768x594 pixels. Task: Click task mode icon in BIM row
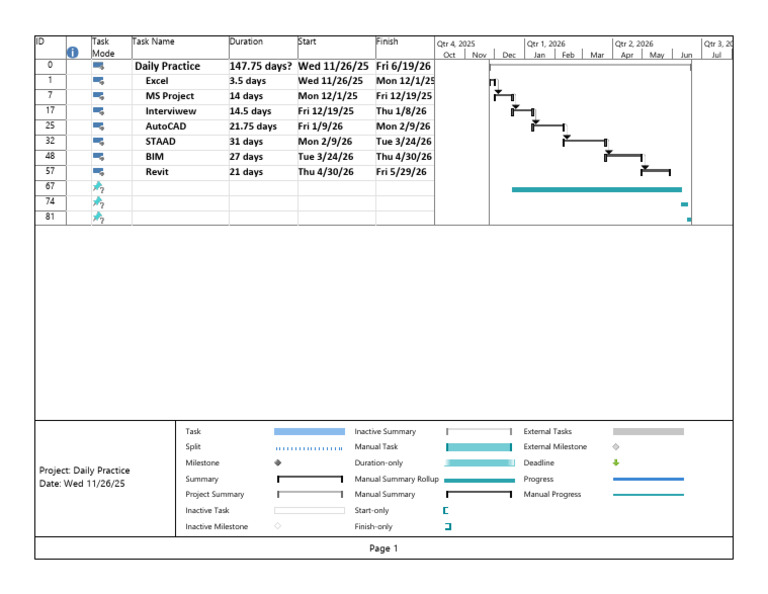[98, 157]
